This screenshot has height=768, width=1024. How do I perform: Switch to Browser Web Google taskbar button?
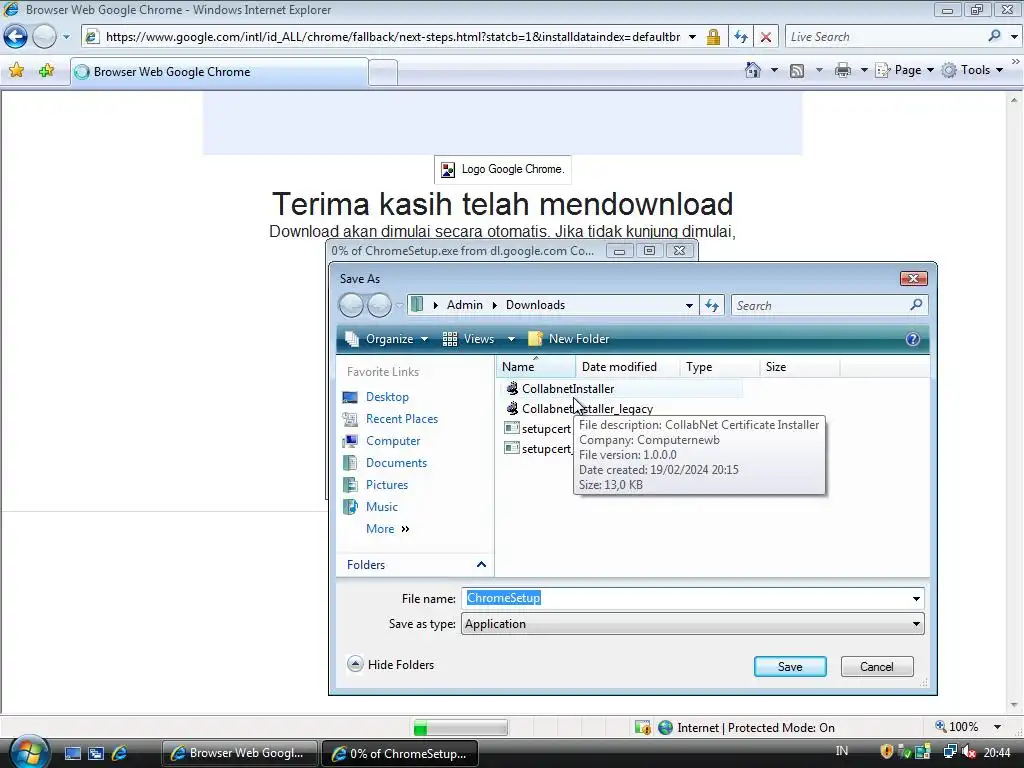pos(240,753)
